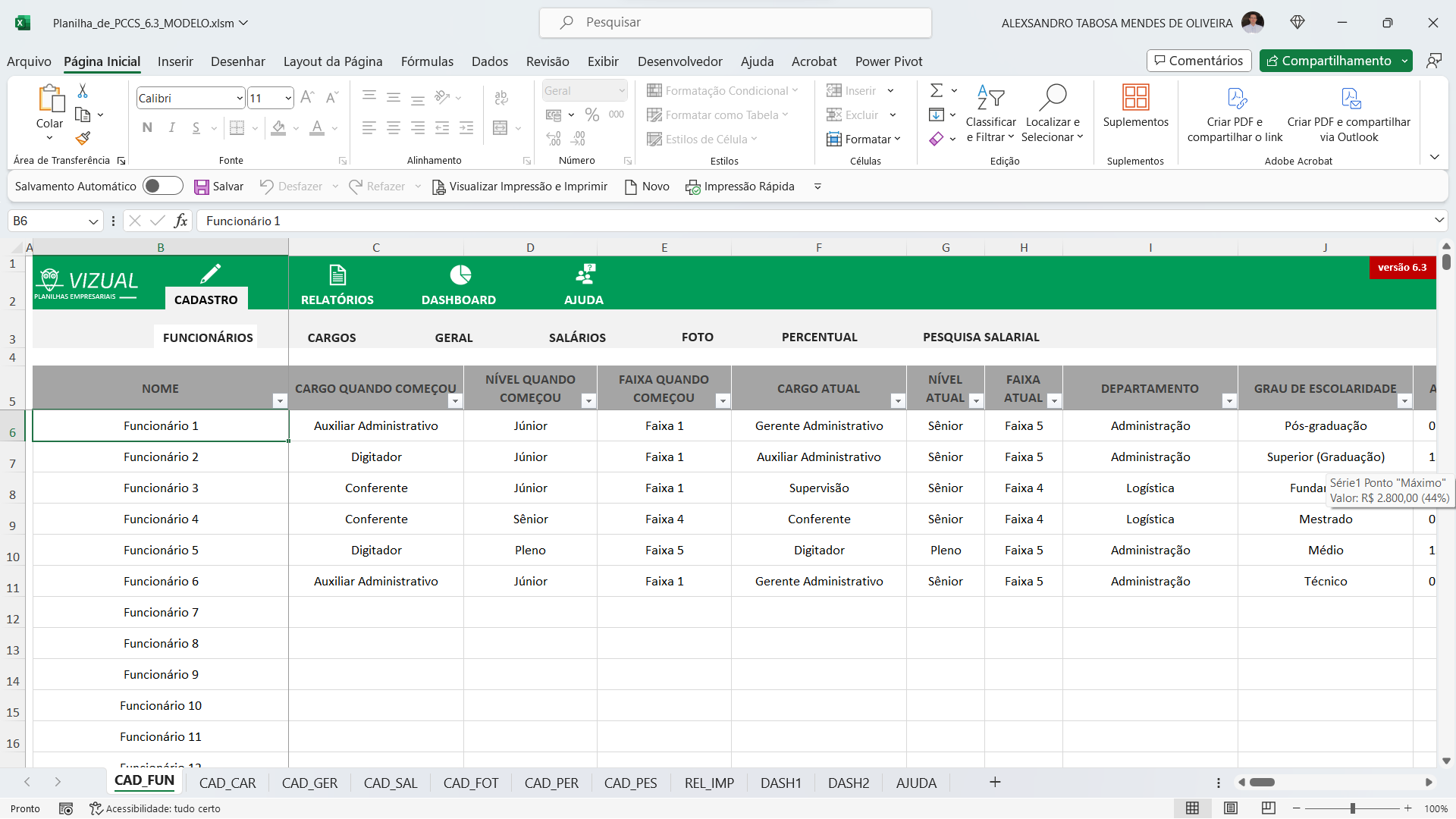
Task: Click the Suplementos add-ins icon
Action: point(1135,98)
